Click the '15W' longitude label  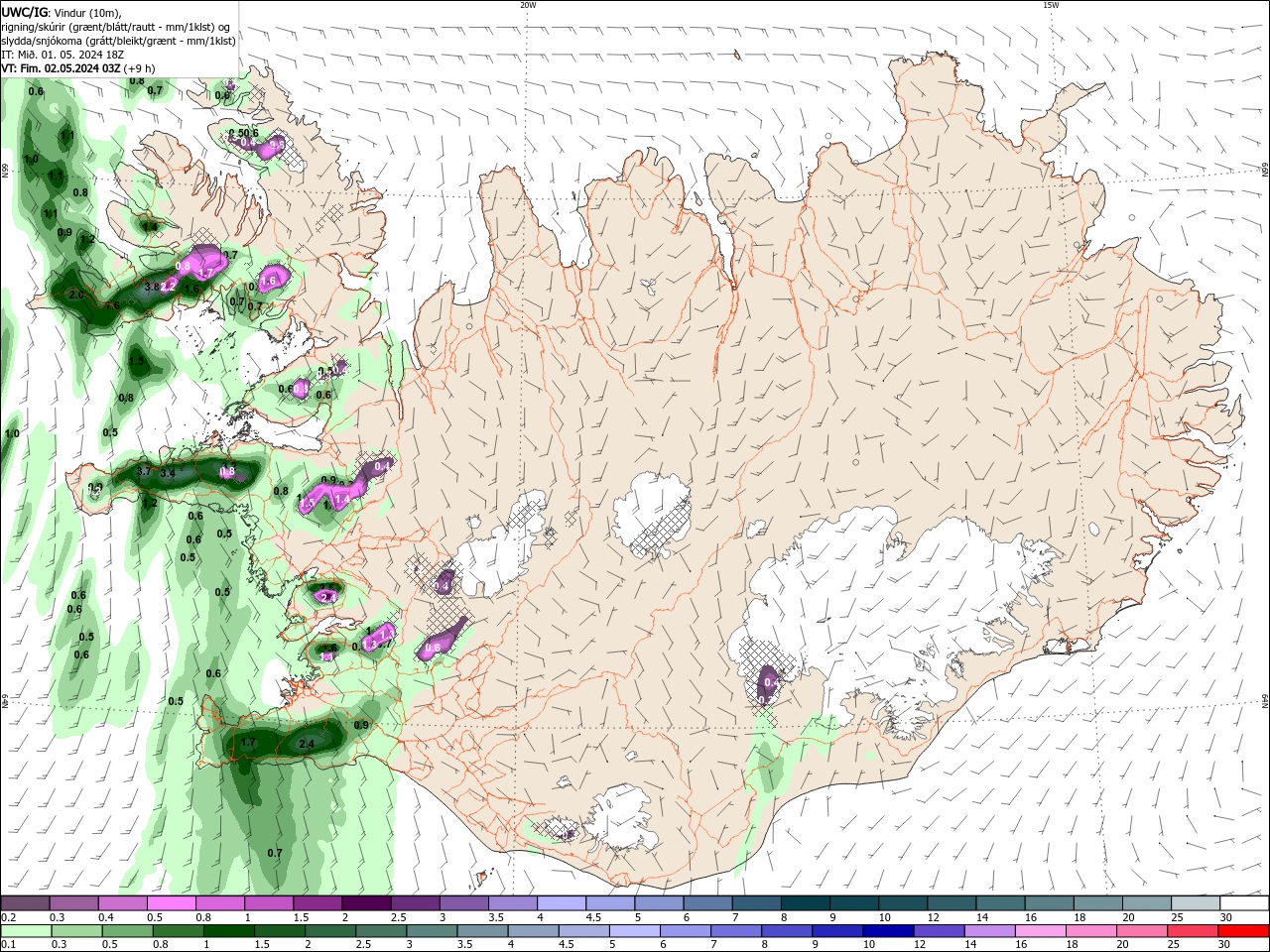[x=1050, y=5]
